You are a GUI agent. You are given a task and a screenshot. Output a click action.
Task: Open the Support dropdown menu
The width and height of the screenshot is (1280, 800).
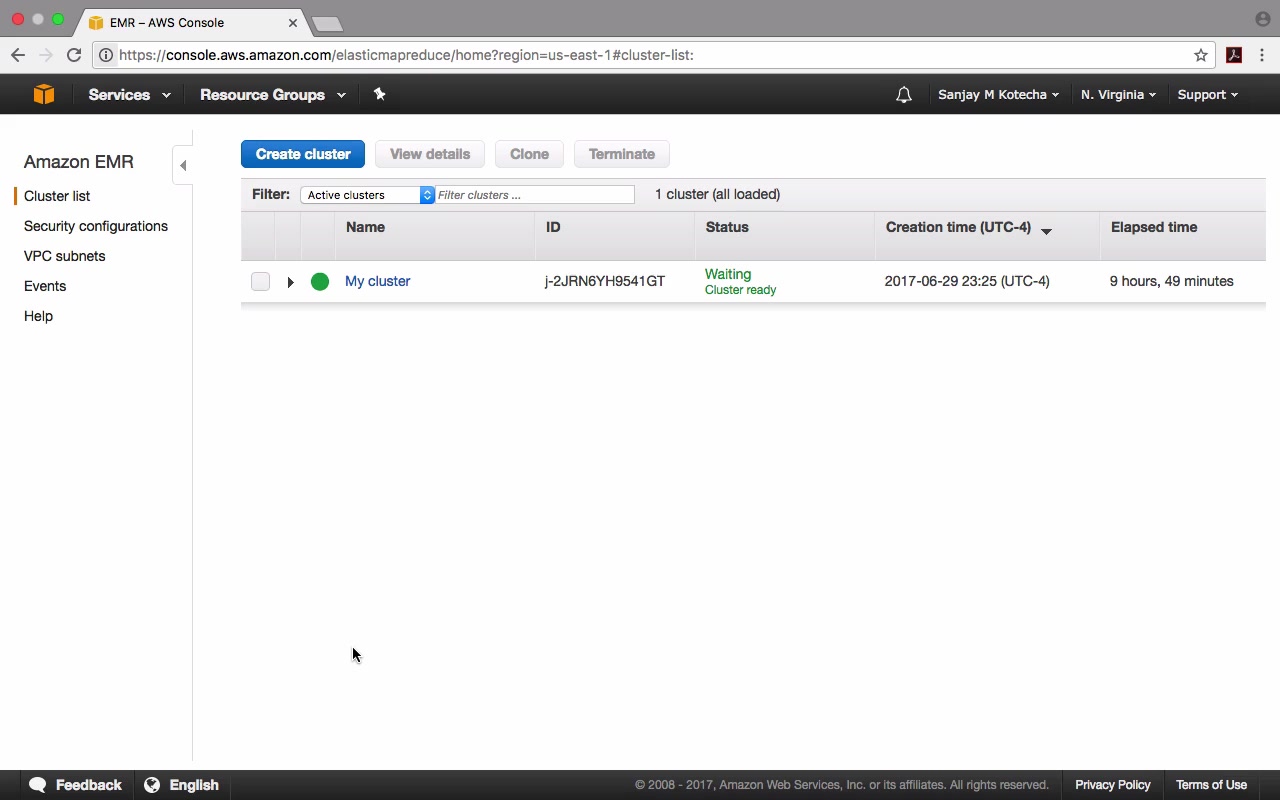(x=1207, y=95)
